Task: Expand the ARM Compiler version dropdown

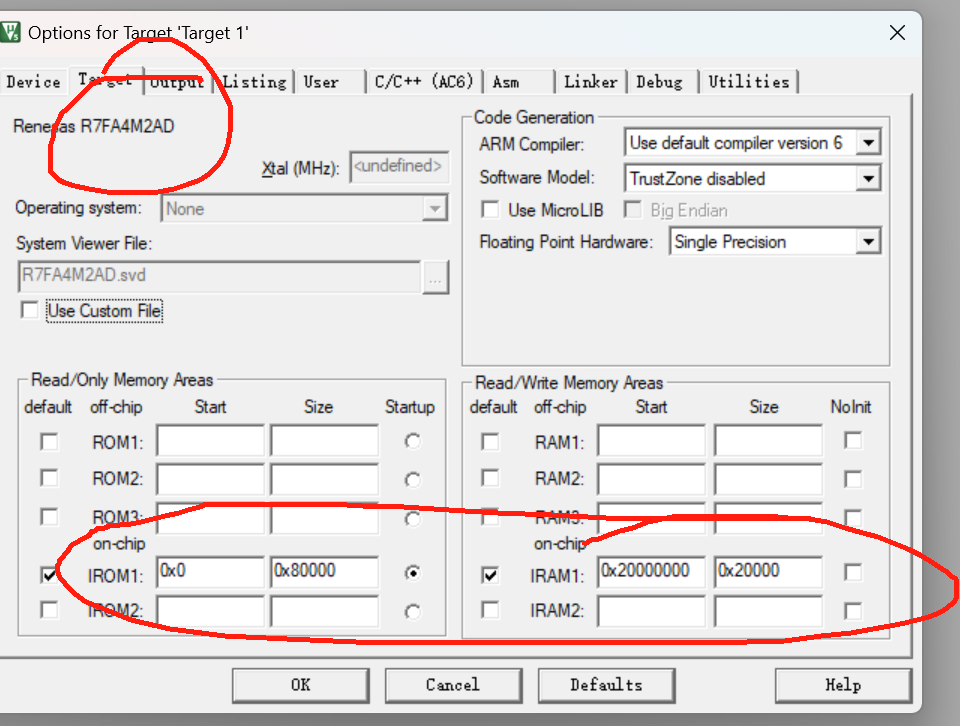Action: coord(868,143)
